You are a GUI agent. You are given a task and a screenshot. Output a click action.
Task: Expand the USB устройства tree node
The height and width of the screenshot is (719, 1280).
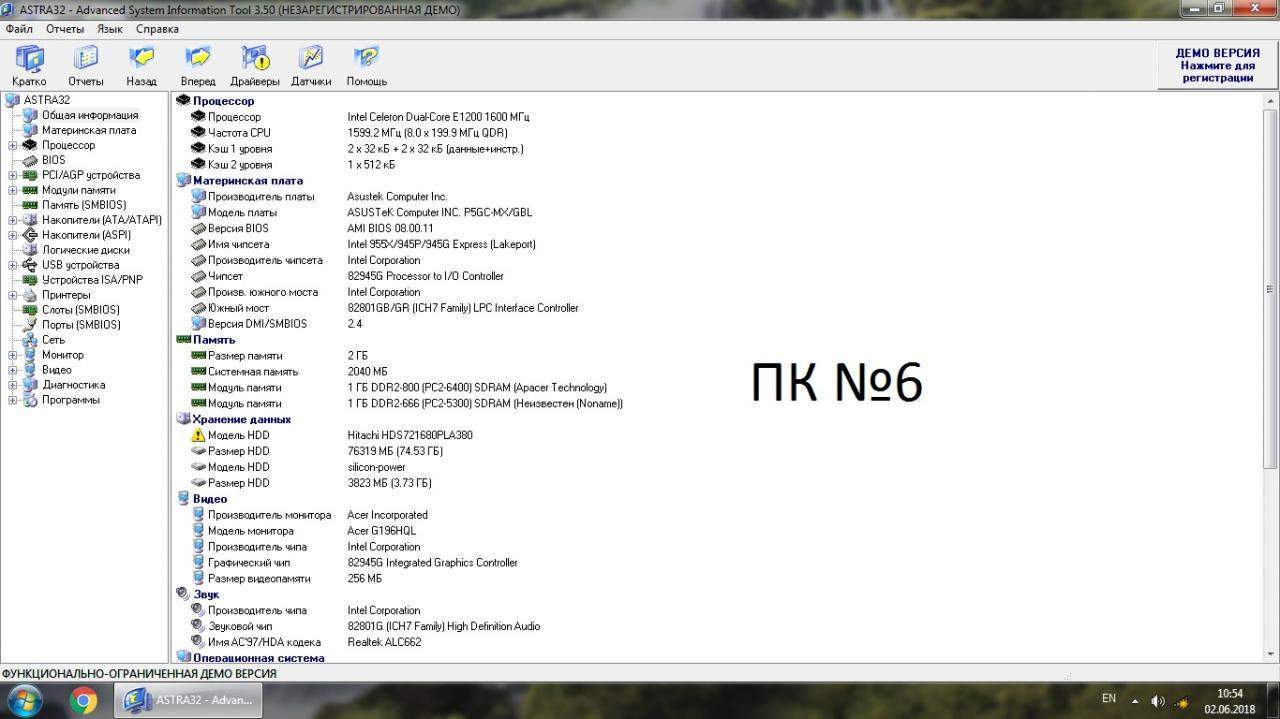click(12, 265)
